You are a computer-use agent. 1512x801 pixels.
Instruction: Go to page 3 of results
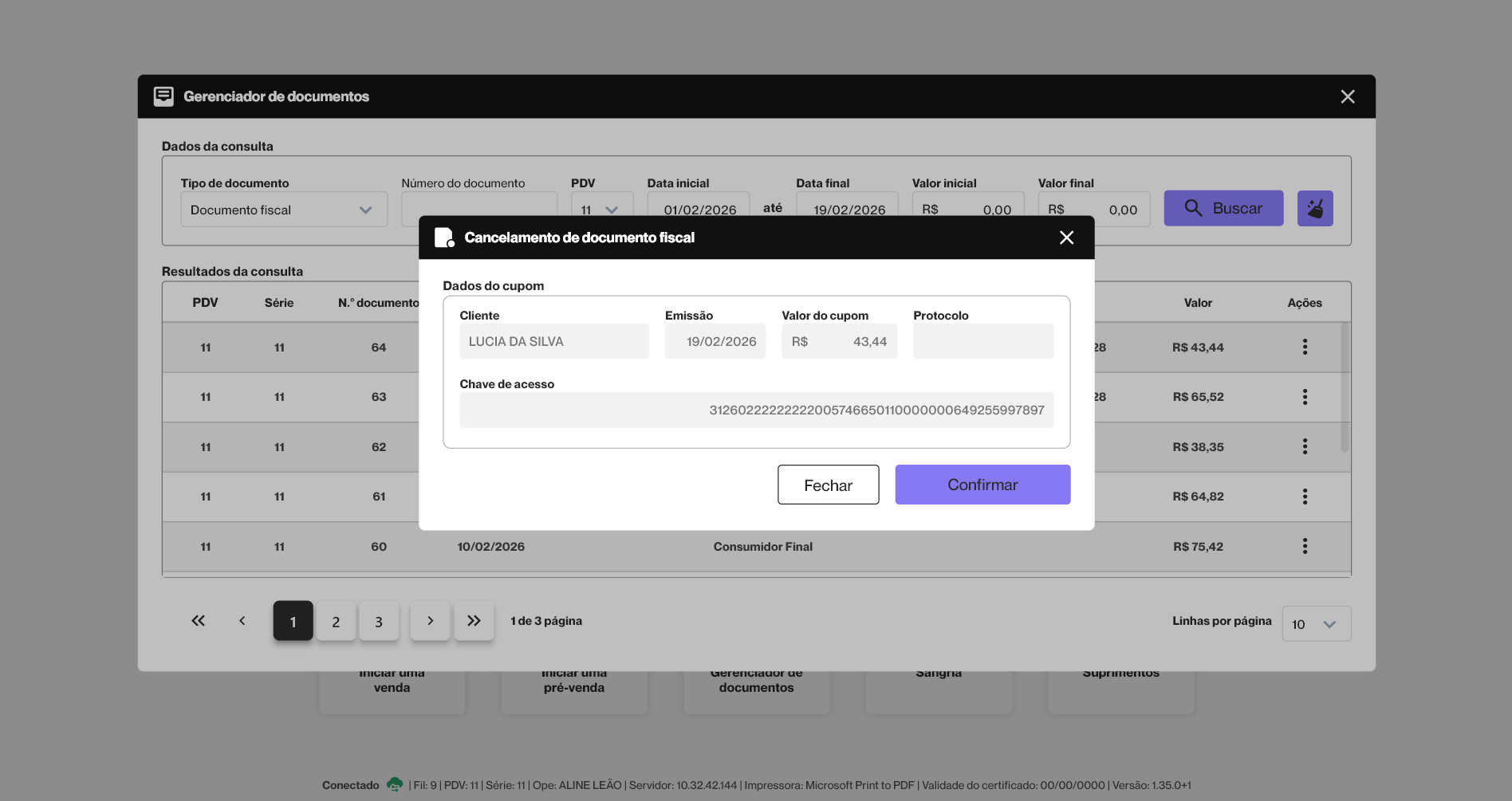point(379,622)
